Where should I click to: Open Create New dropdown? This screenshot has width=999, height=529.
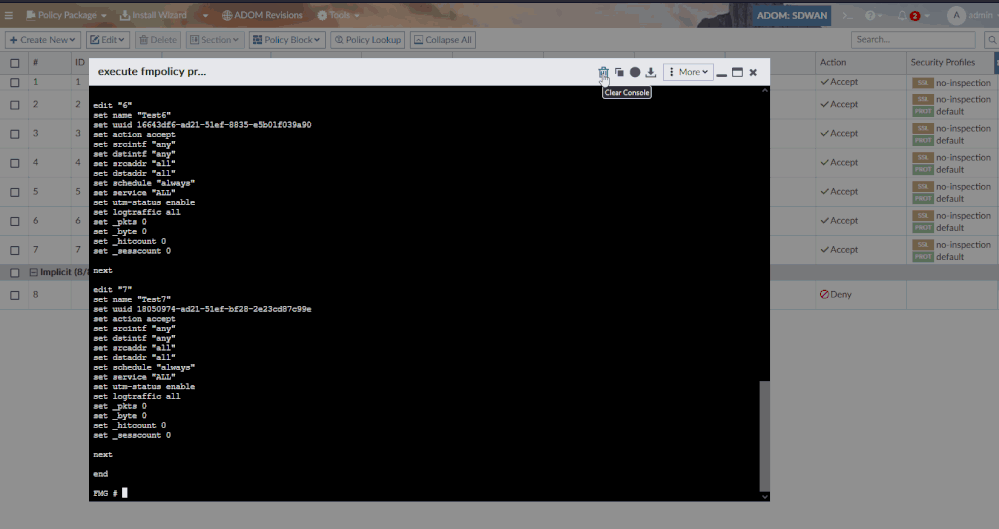[43, 40]
